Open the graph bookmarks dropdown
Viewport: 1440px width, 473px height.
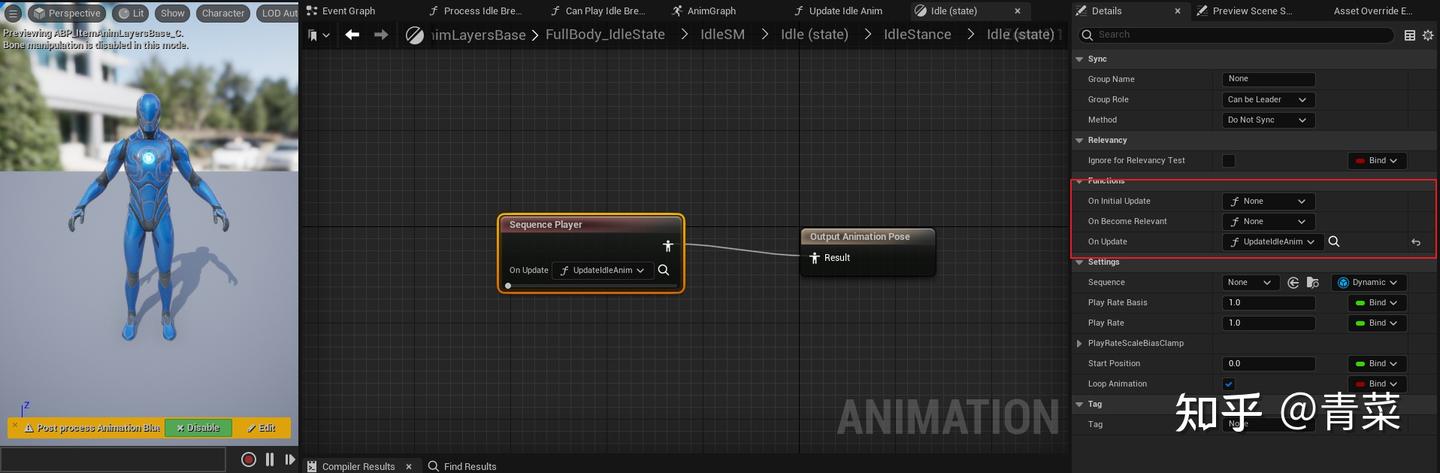[x=317, y=35]
